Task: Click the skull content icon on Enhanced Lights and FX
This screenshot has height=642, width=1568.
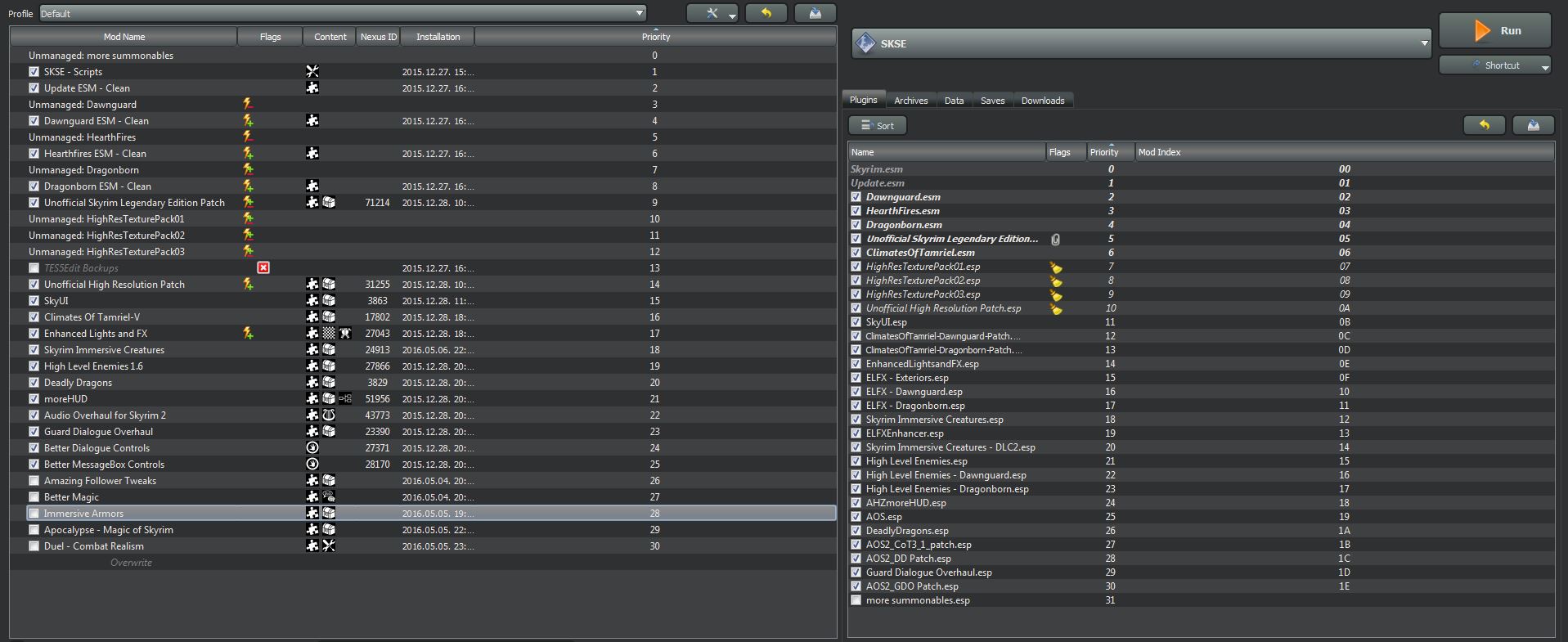Action: 345,333
